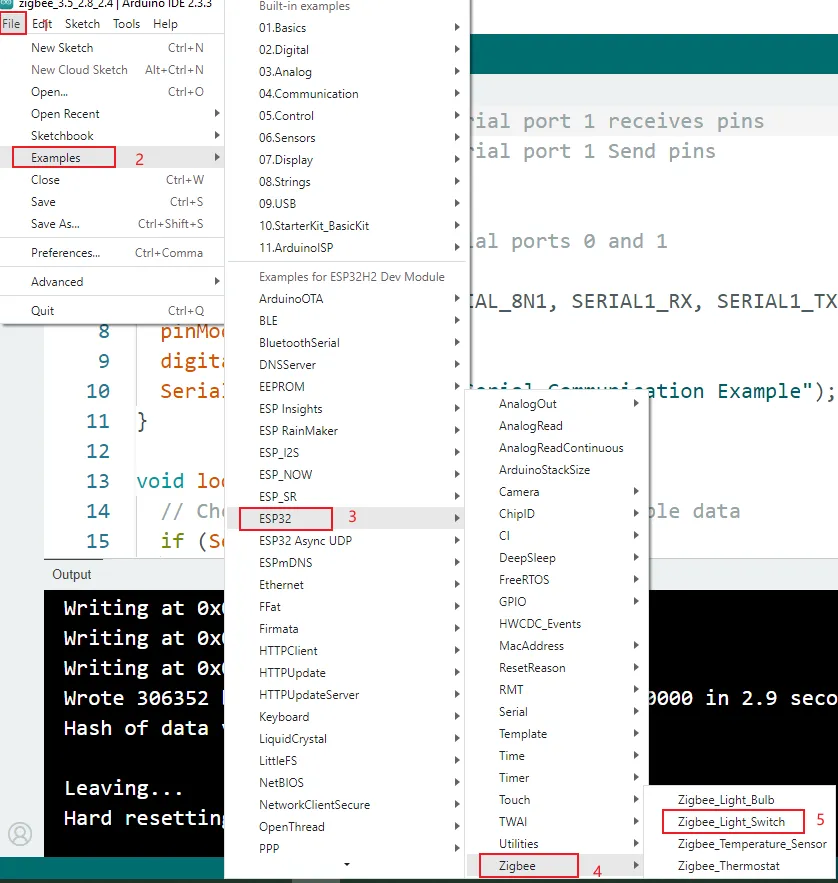
Task: Choose Quit from the File menu
Action: [x=113, y=311]
